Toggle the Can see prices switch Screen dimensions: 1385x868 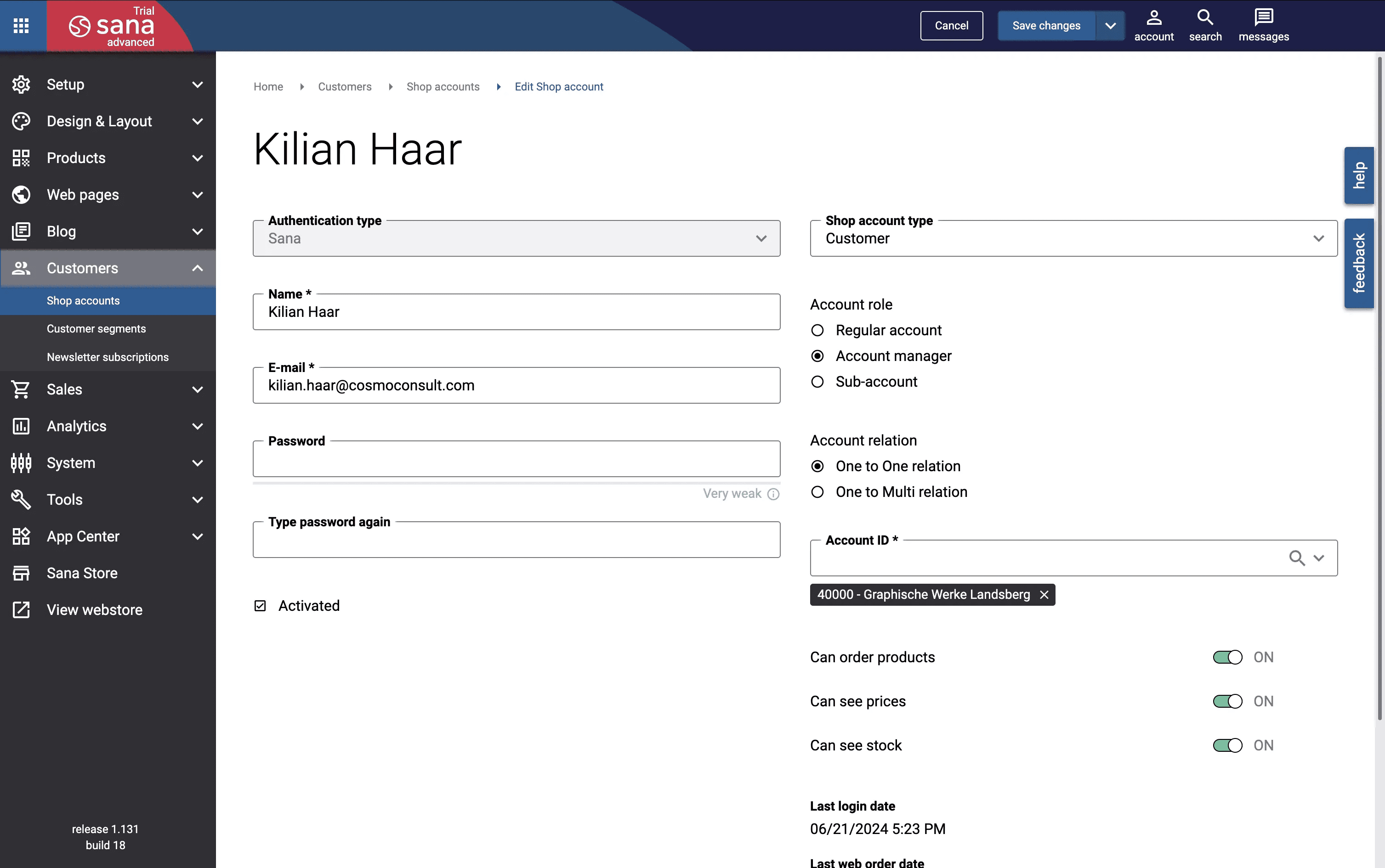coord(1227,702)
